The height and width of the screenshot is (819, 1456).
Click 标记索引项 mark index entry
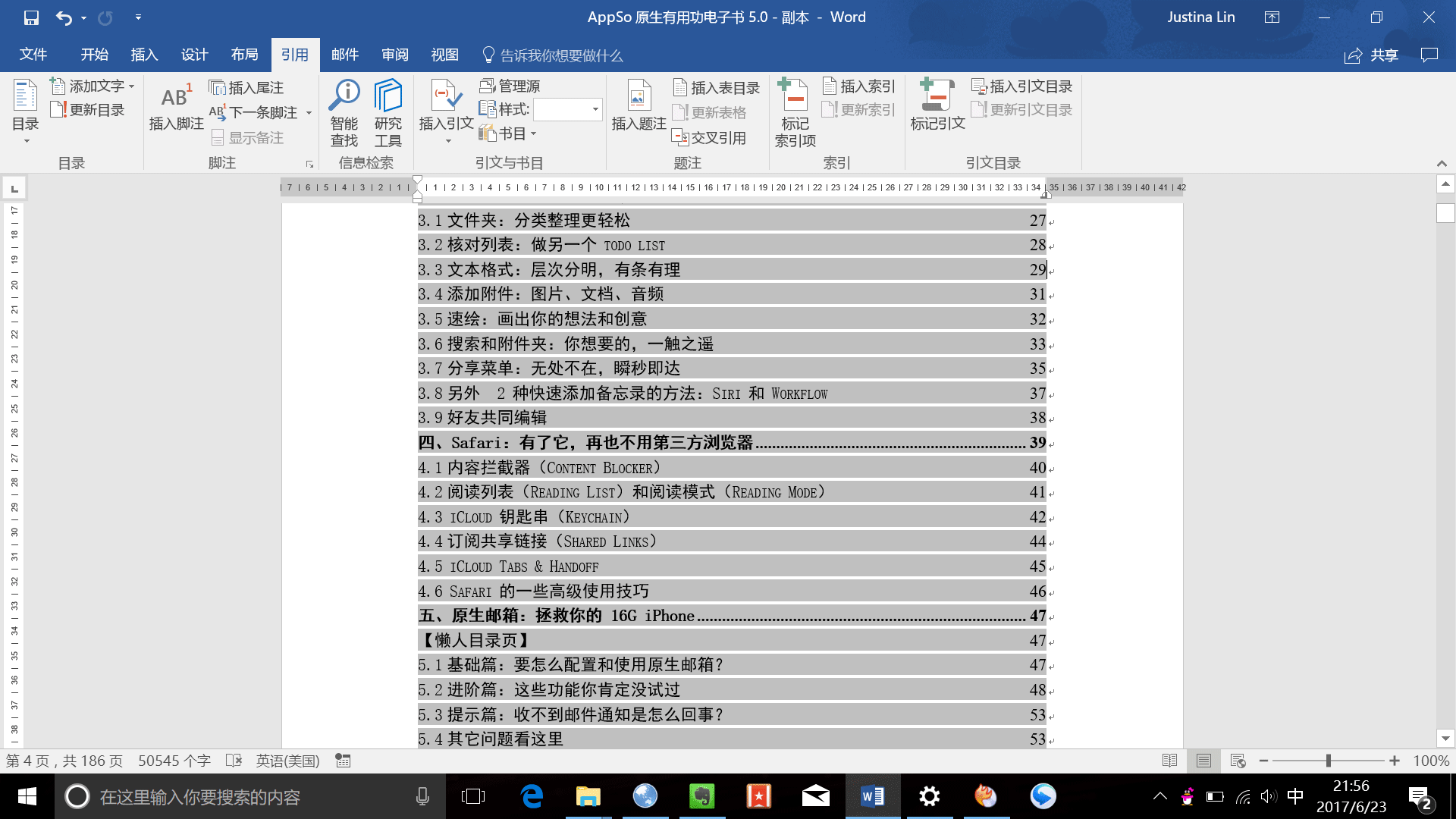pyautogui.click(x=795, y=112)
